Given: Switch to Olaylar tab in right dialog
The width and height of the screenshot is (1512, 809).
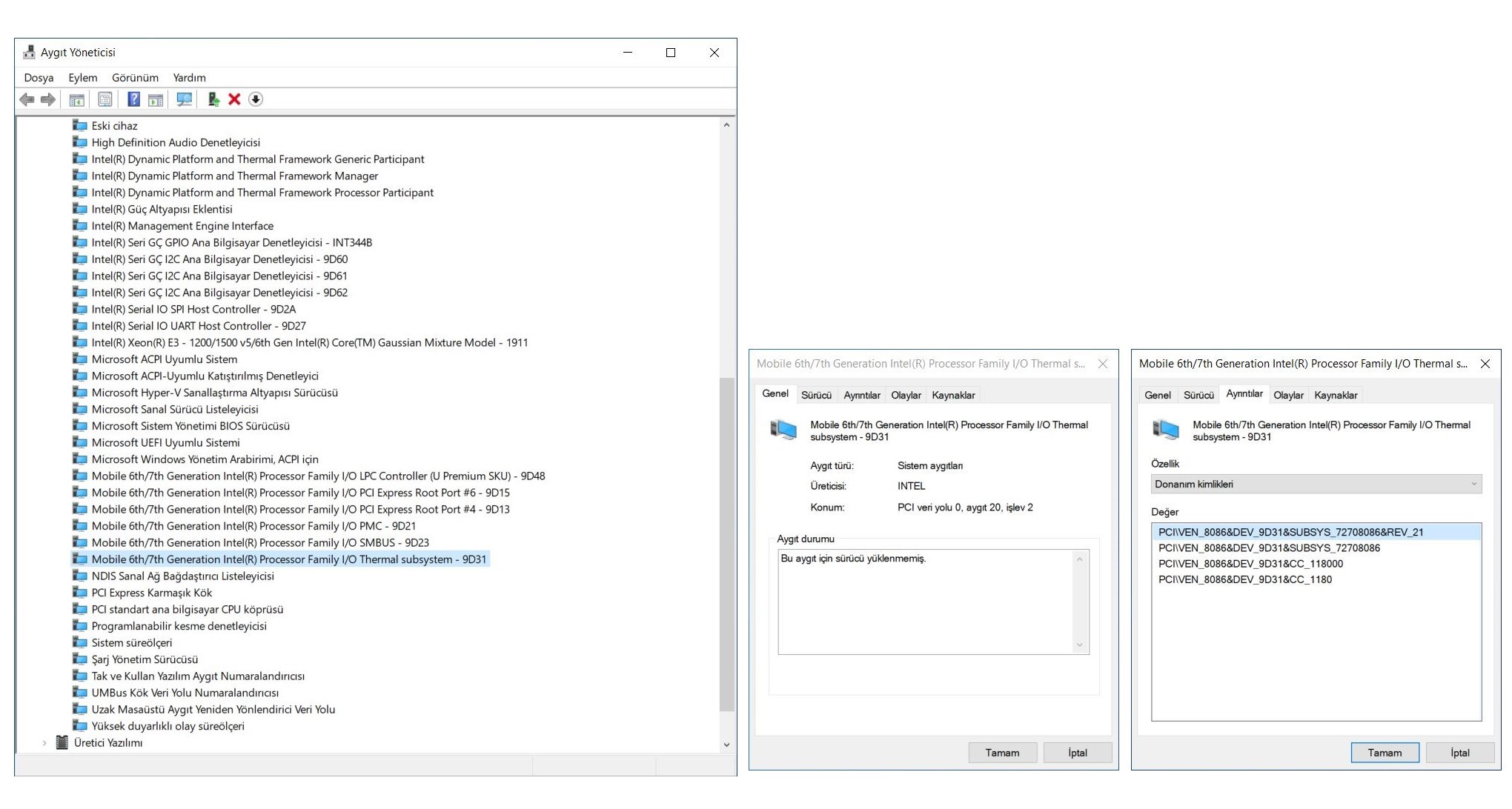Looking at the screenshot, I should point(1287,395).
